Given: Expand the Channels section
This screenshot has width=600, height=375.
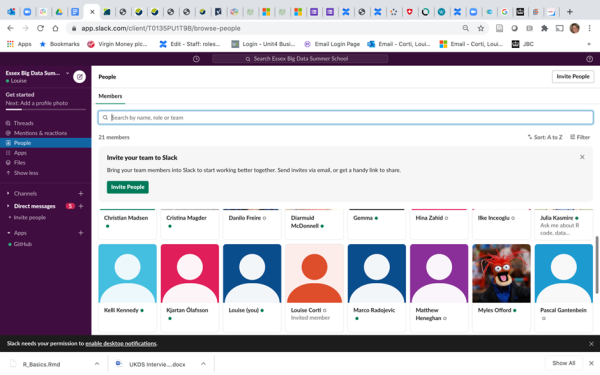Looking at the screenshot, I should (x=8, y=194).
